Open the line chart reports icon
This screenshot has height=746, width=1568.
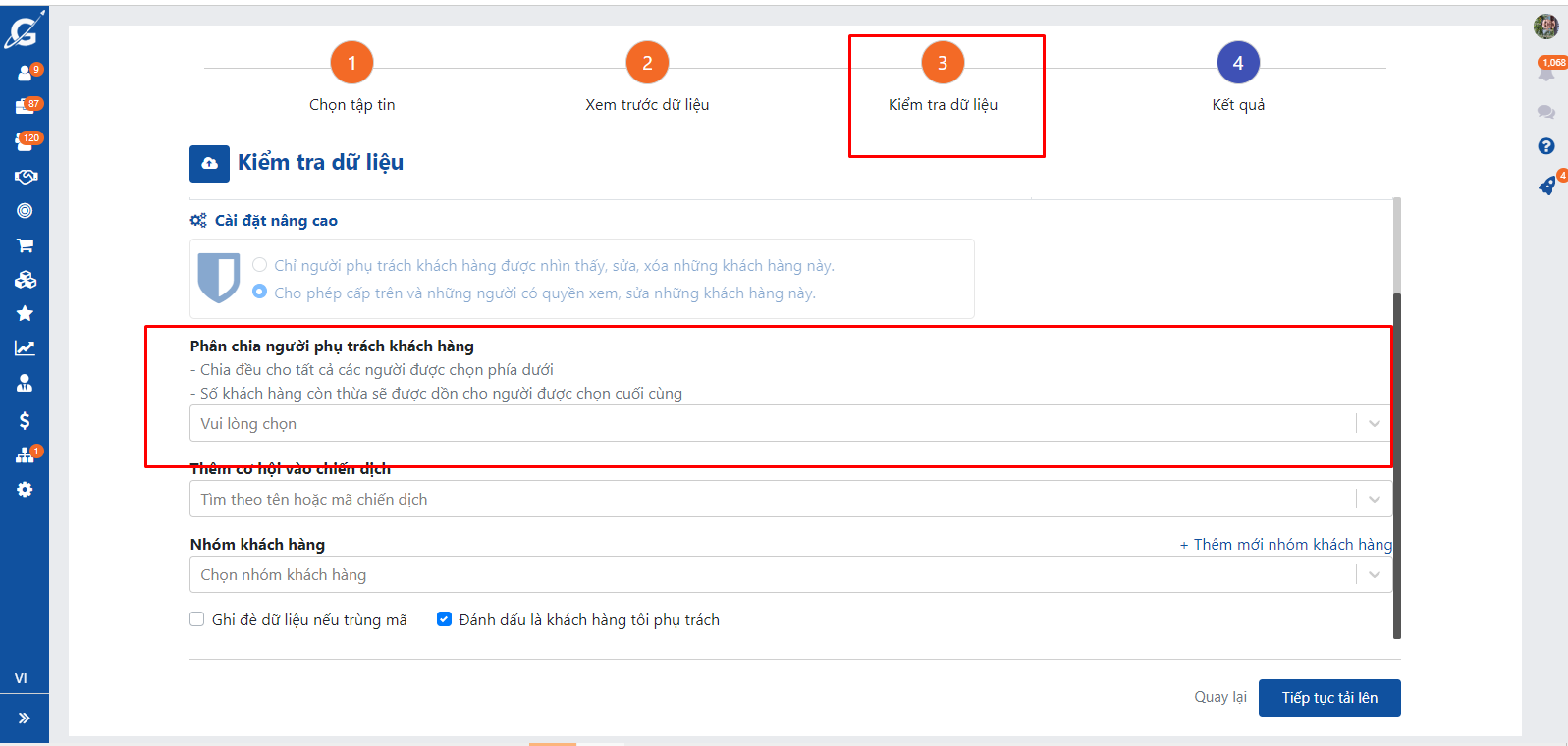(25, 348)
